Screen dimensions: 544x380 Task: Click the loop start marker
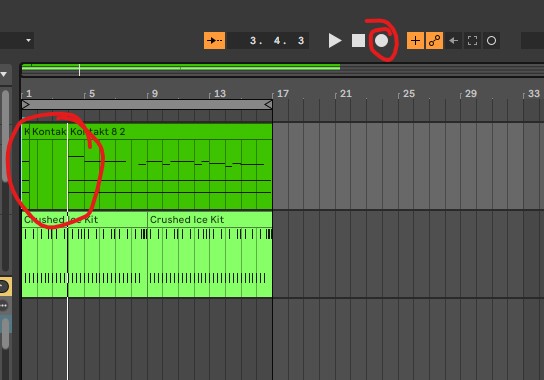pyautogui.click(x=25, y=104)
